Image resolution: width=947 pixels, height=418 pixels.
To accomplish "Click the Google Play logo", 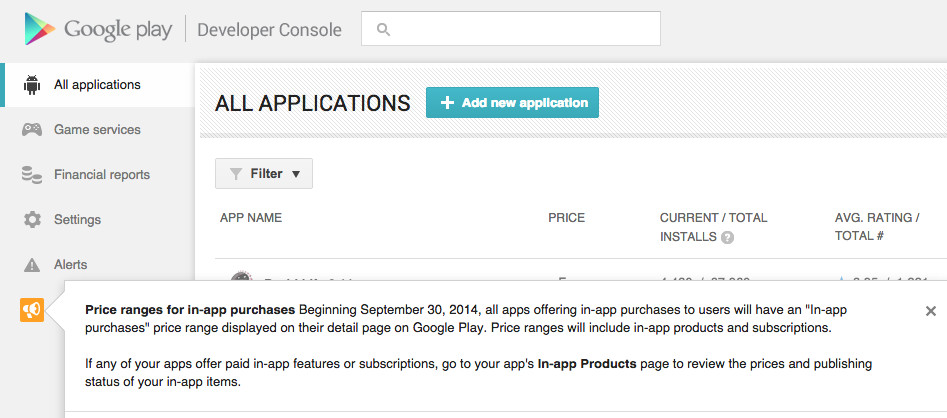I will [x=98, y=29].
